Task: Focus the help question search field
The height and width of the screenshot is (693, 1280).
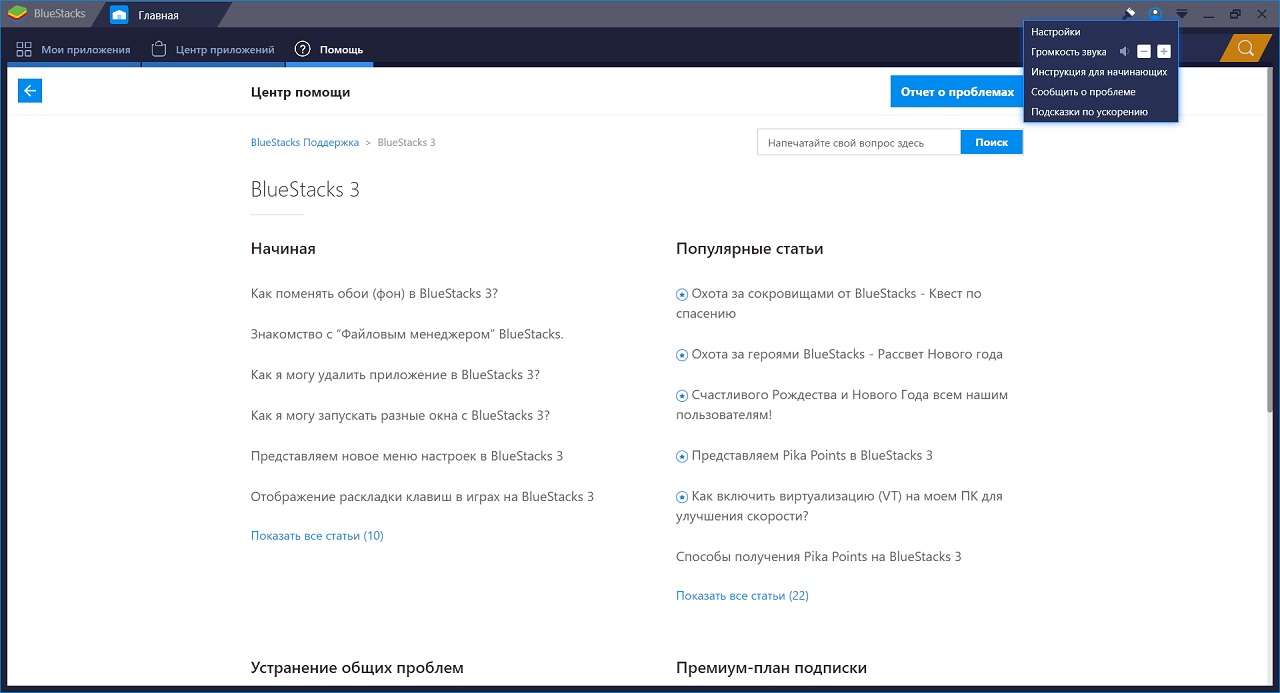Action: [858, 143]
